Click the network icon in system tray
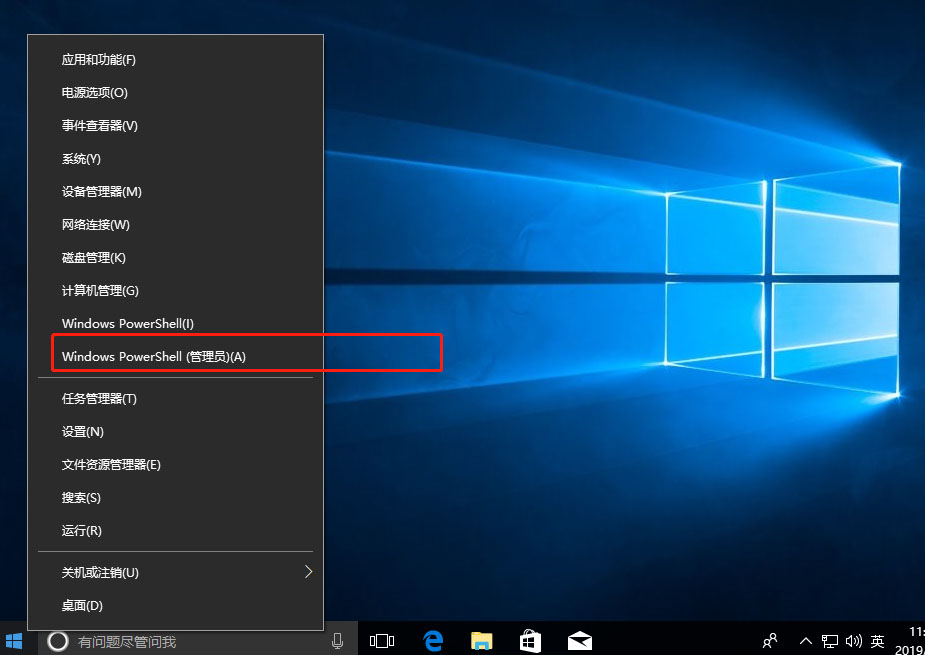 [830, 641]
